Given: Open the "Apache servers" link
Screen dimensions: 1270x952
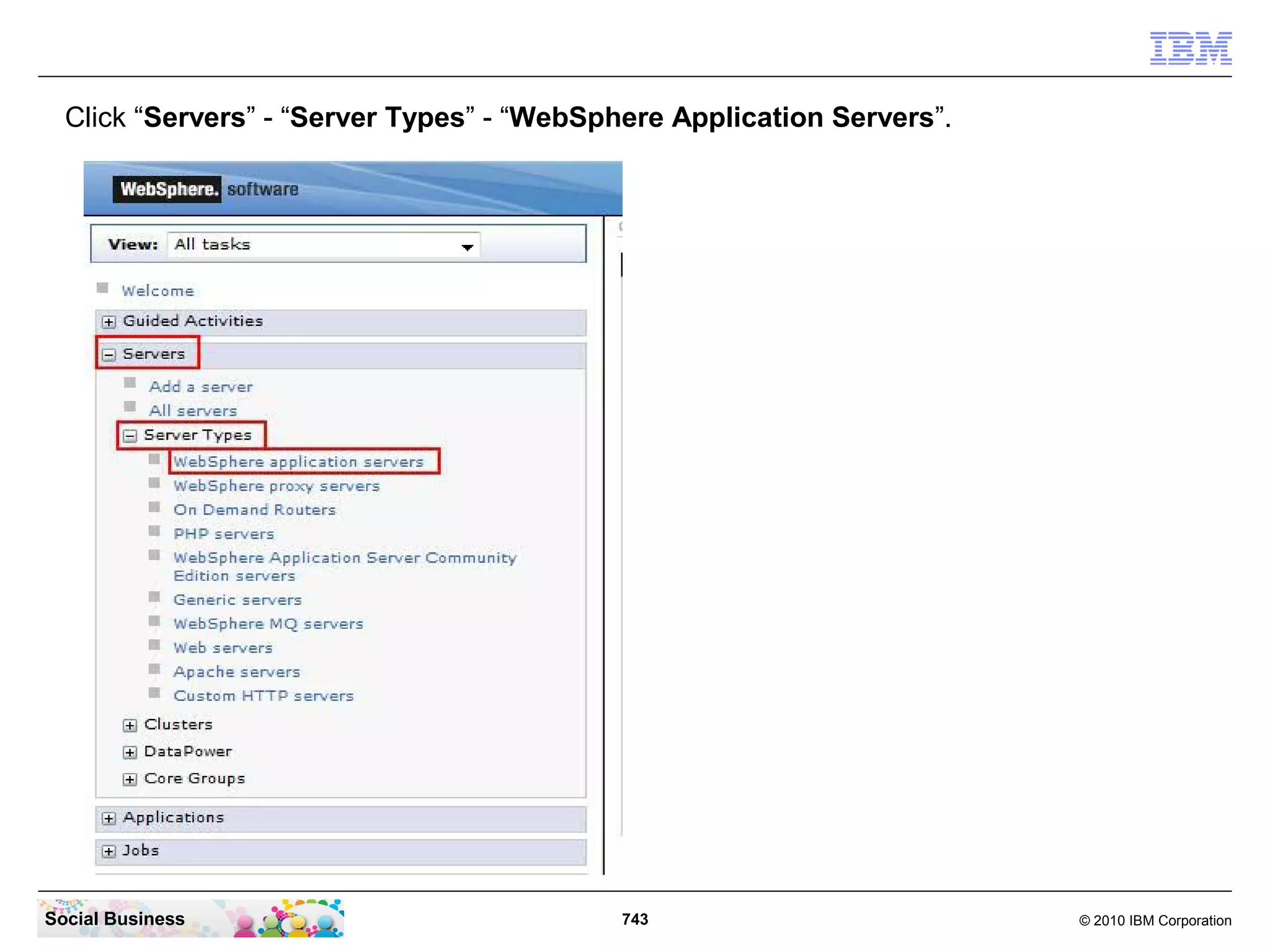Looking at the screenshot, I should (x=236, y=672).
